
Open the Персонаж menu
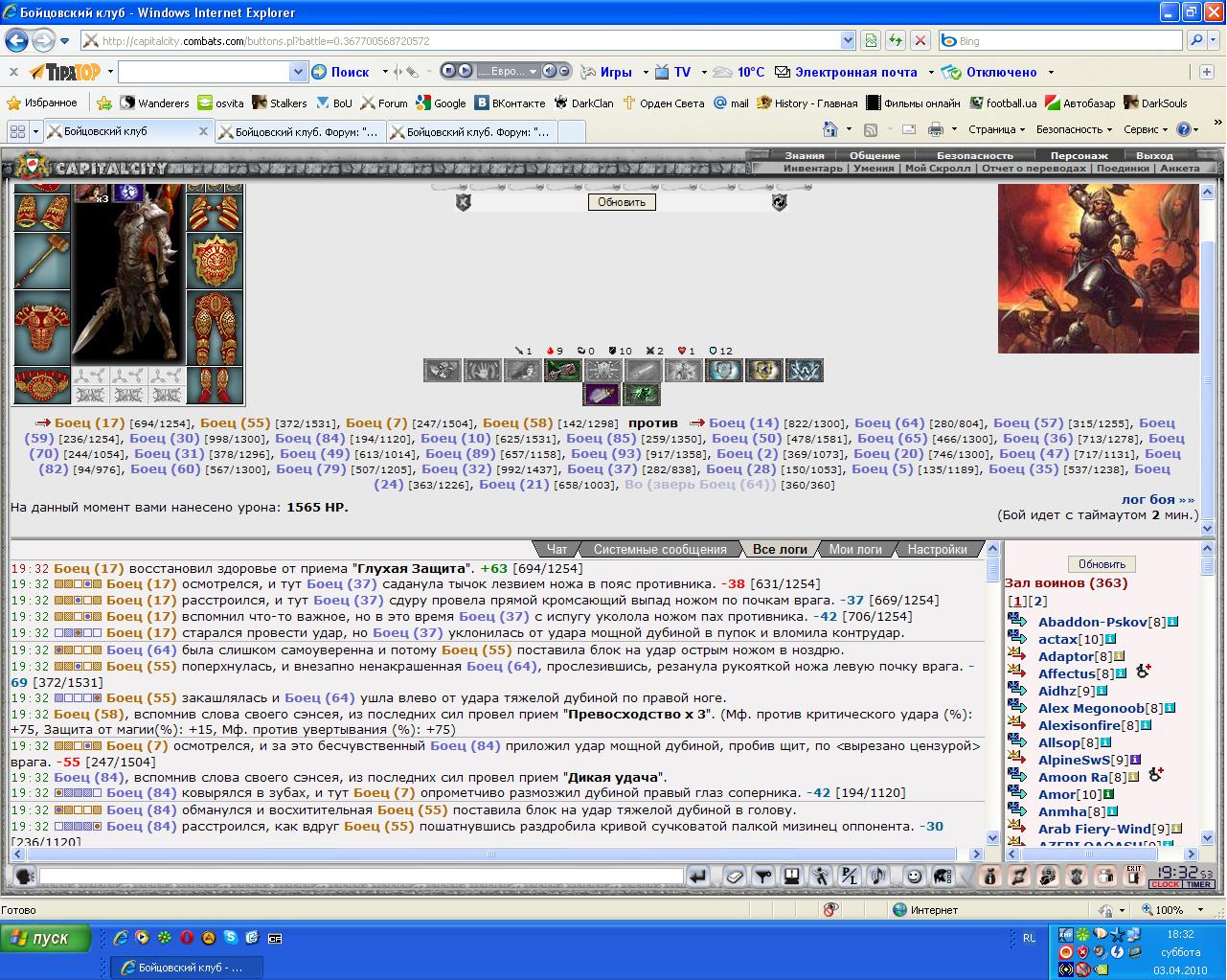pos(1079,155)
